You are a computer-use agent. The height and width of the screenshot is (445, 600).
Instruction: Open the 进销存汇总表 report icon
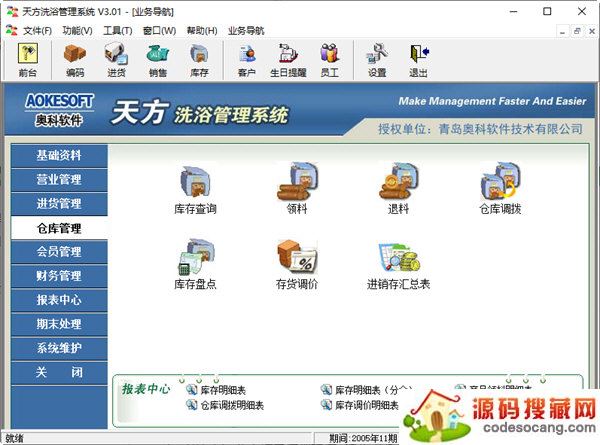[398, 265]
